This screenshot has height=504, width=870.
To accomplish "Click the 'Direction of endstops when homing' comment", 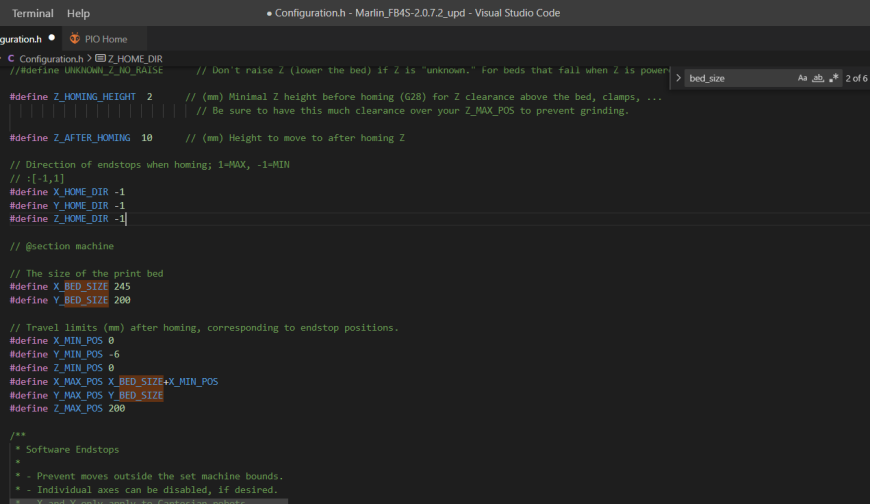I will [149, 164].
